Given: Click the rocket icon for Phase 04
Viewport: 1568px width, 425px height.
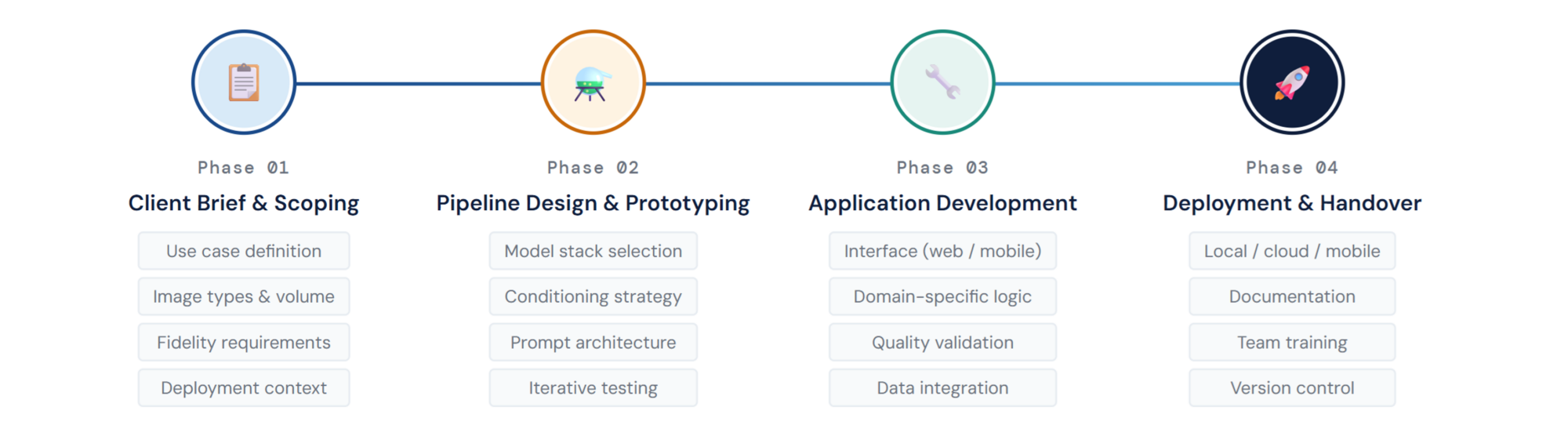Looking at the screenshot, I should pyautogui.click(x=1292, y=82).
